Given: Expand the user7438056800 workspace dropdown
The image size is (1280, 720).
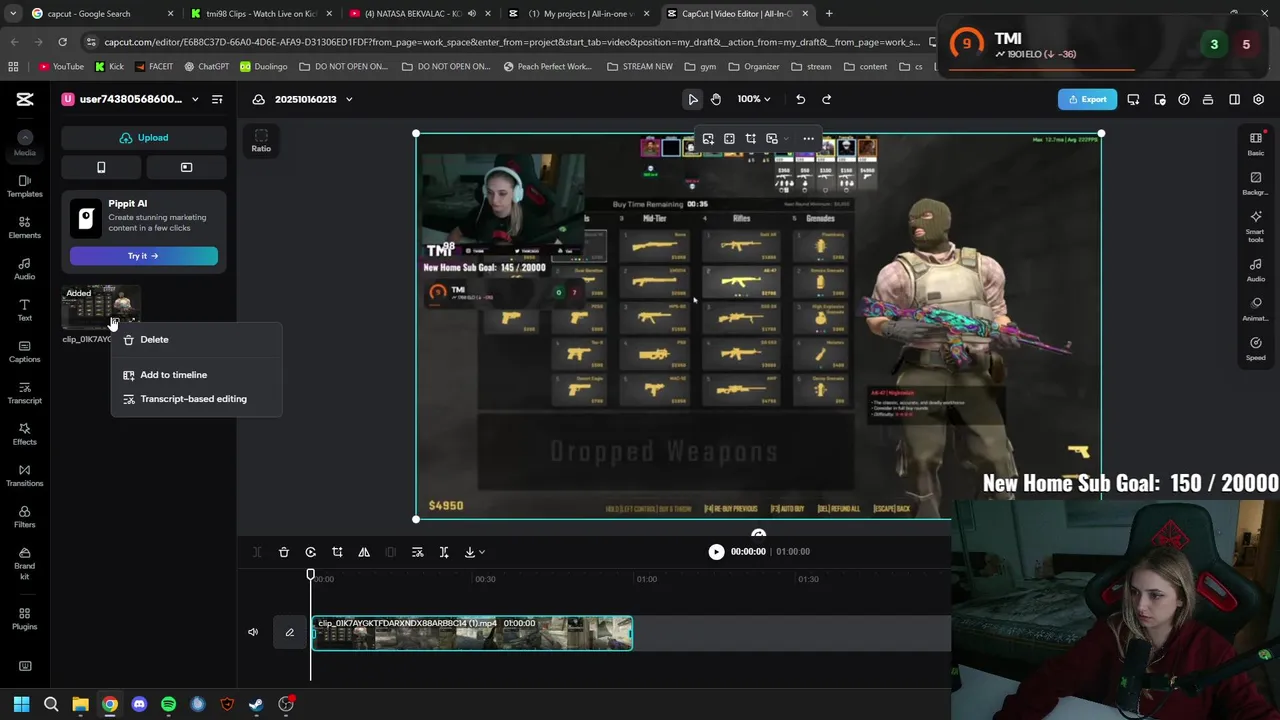Looking at the screenshot, I should tap(195, 99).
